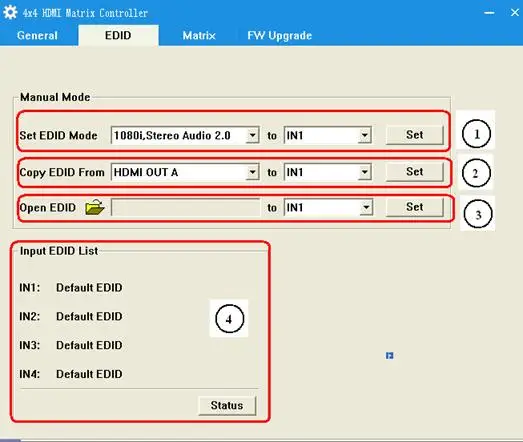Click the Input EDID List group title
This screenshot has height=442, width=523.
tap(59, 251)
